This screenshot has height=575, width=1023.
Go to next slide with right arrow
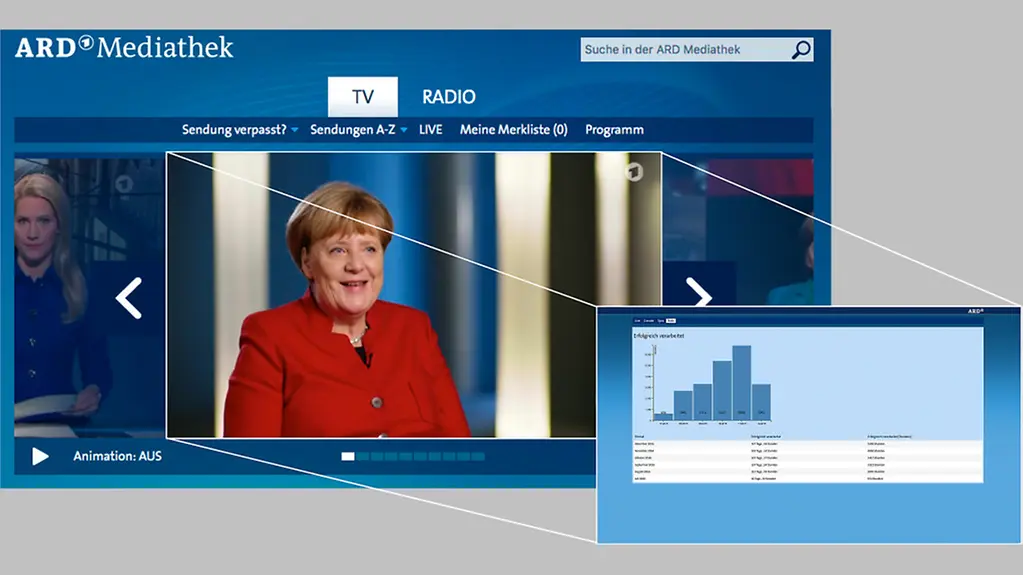698,292
